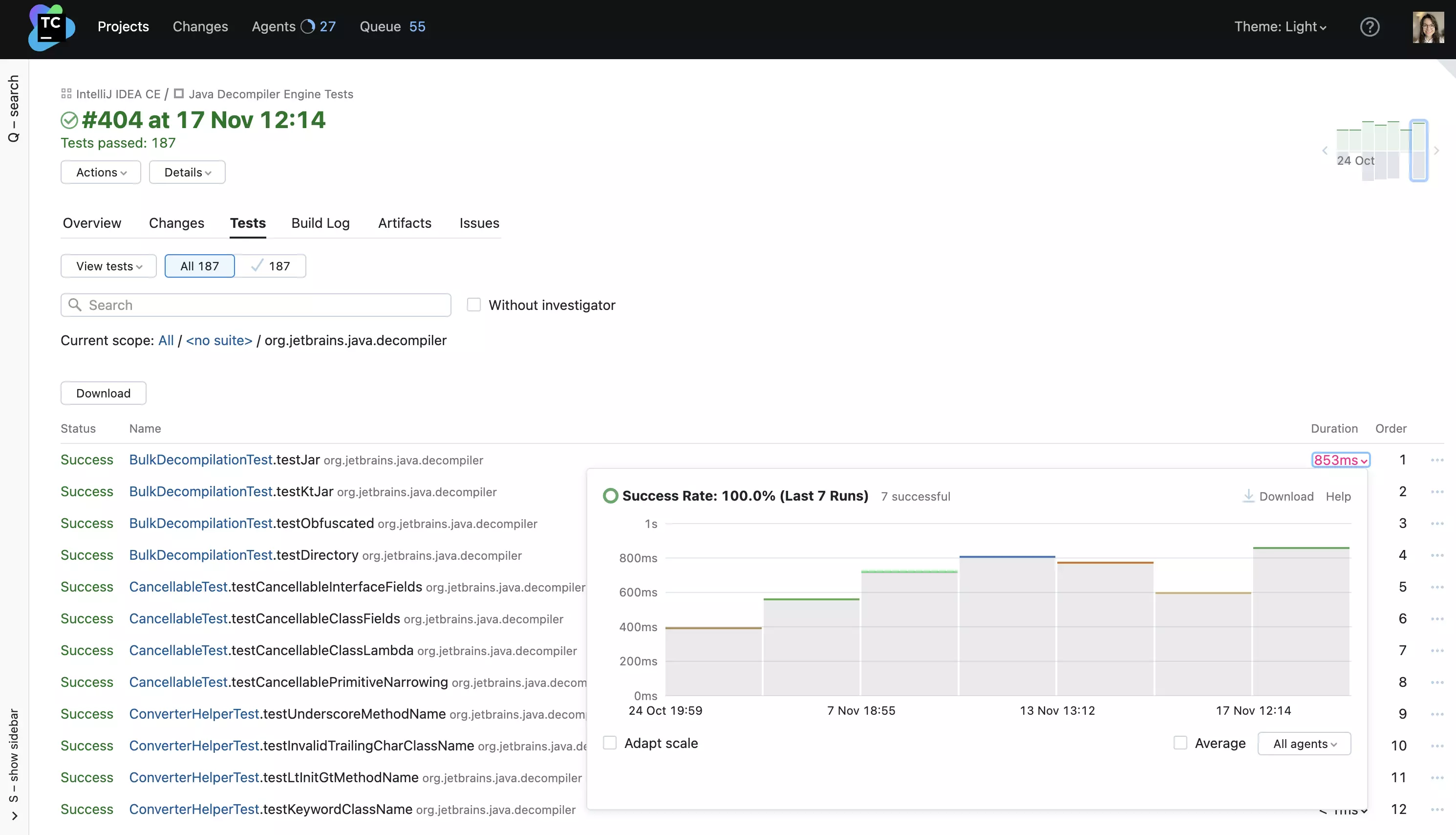1456x835 pixels.
Task: Click the next builds chevron in the history chart
Action: pyautogui.click(x=1436, y=151)
